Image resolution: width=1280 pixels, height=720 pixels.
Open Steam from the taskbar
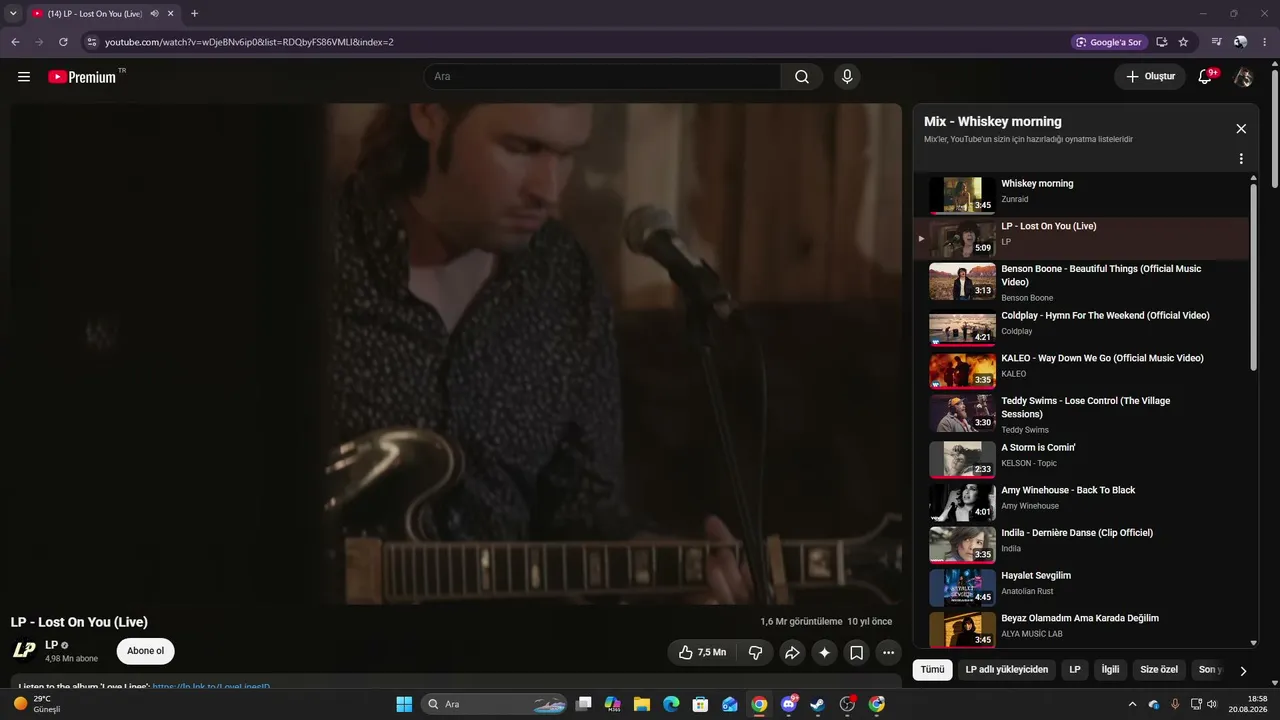tap(818, 704)
